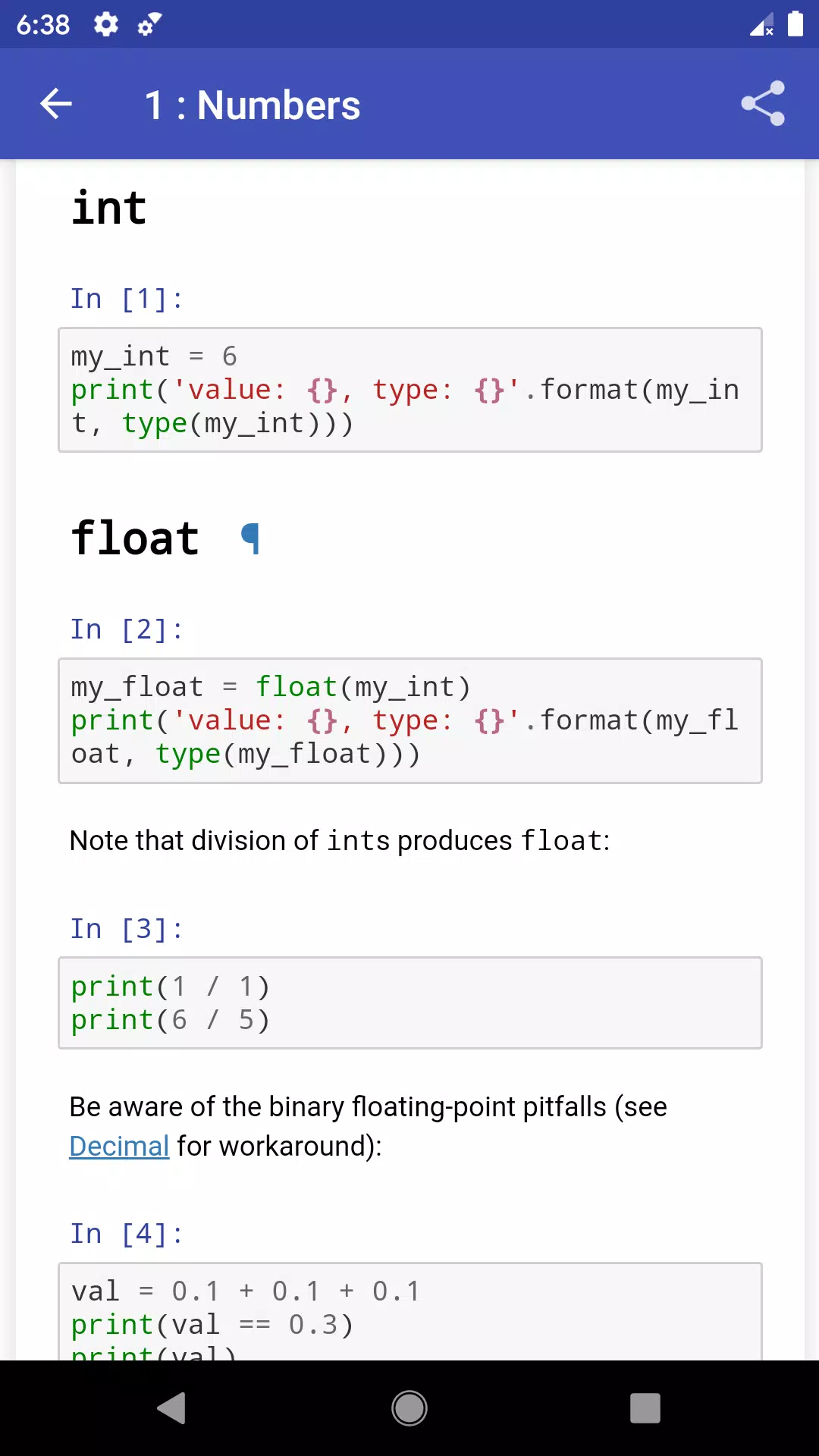The image size is (819, 1456).
Task: Tap the int section heading
Action: click(x=109, y=208)
